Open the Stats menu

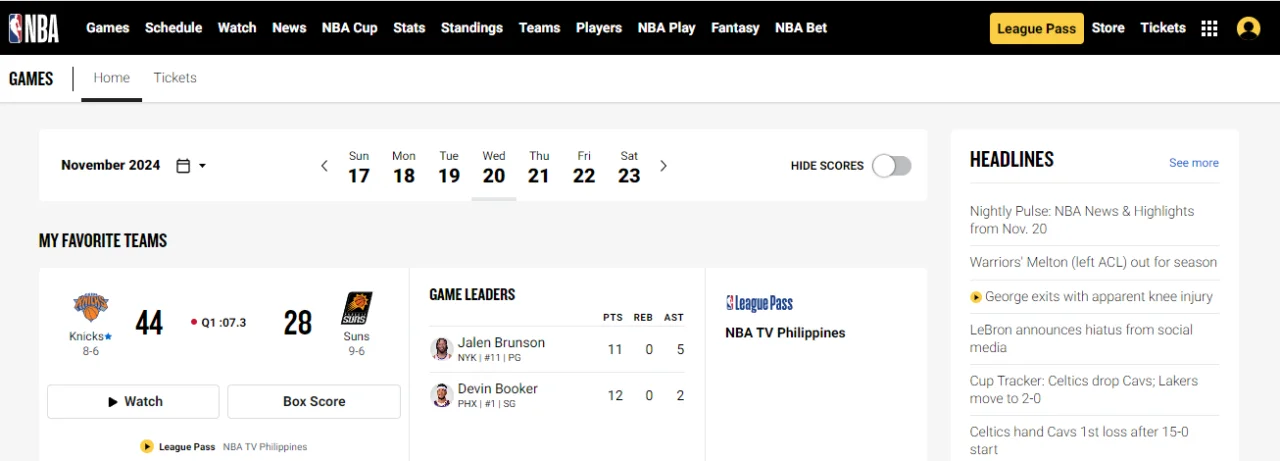tap(409, 28)
